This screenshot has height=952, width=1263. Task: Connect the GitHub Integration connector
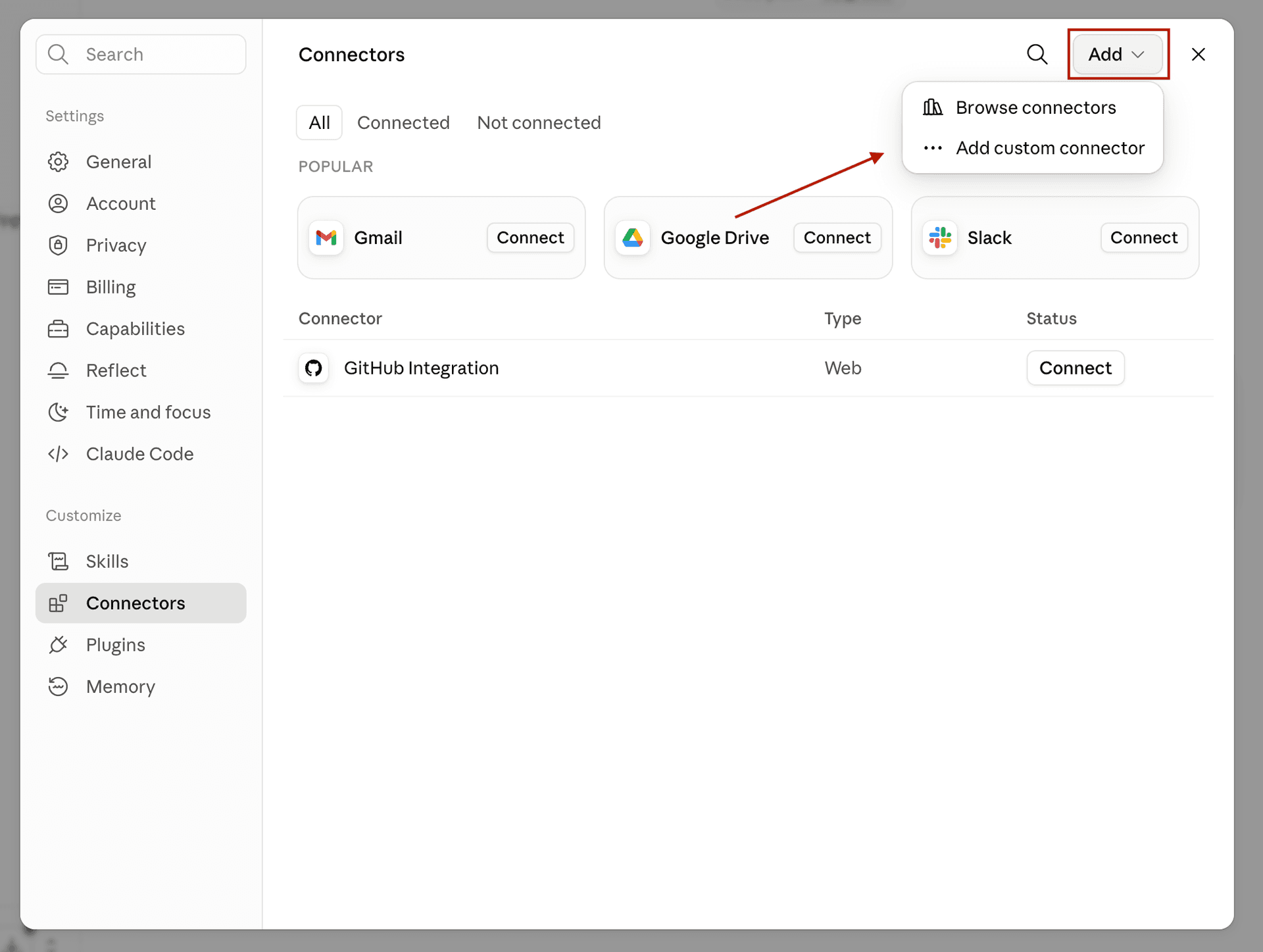point(1076,368)
